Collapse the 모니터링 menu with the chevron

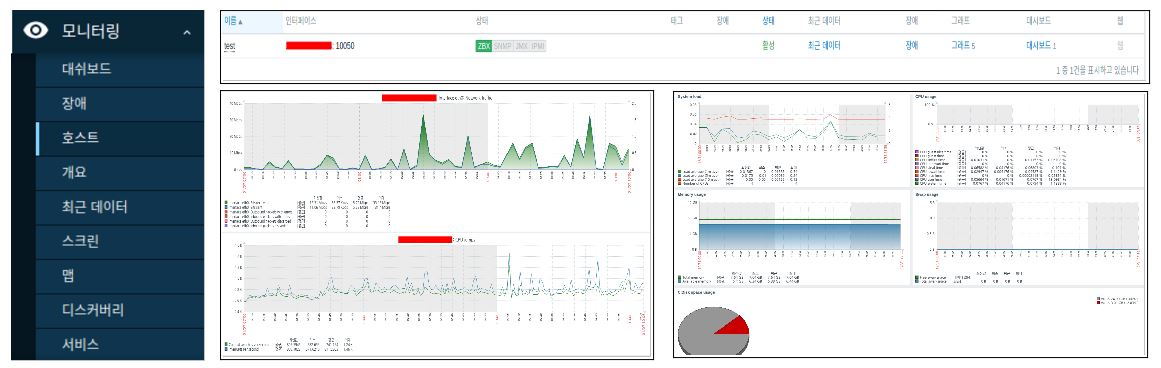click(187, 32)
